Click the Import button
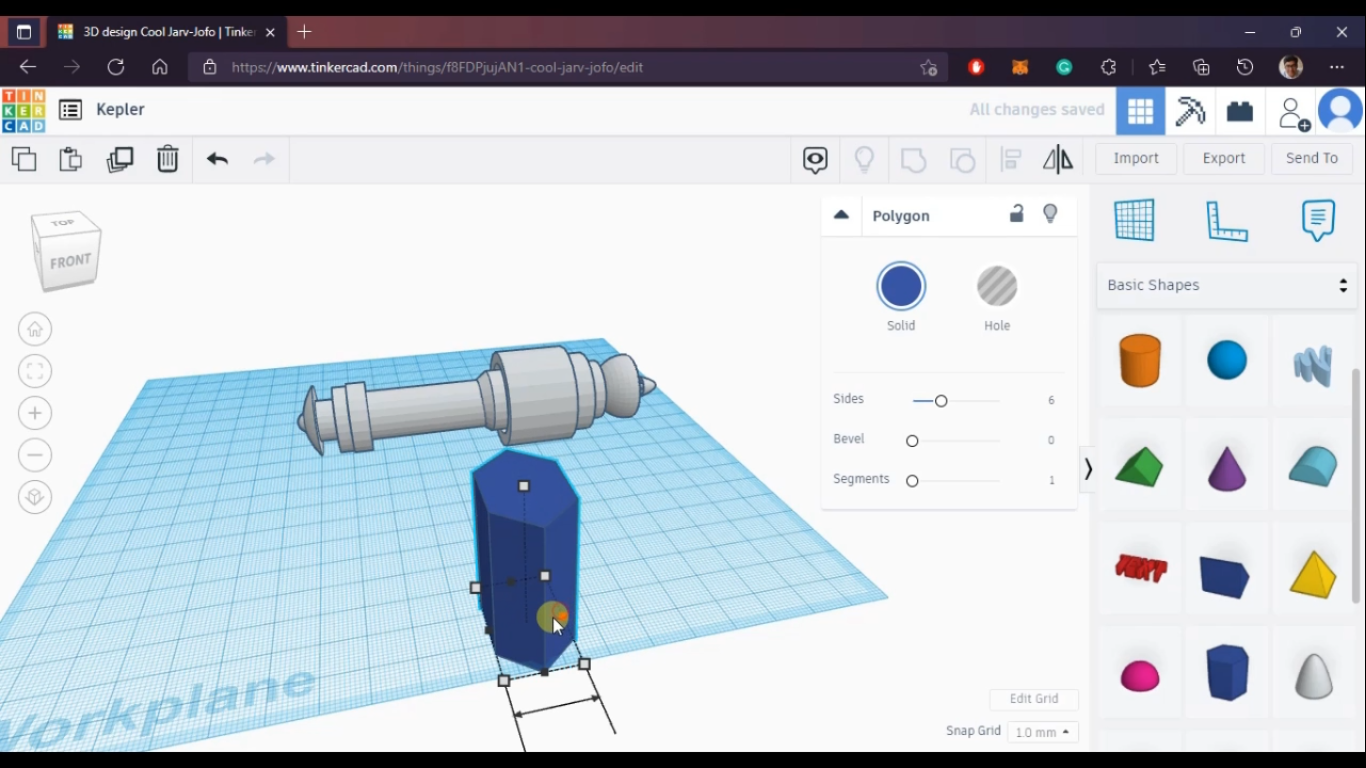The image size is (1366, 768). (1136, 158)
